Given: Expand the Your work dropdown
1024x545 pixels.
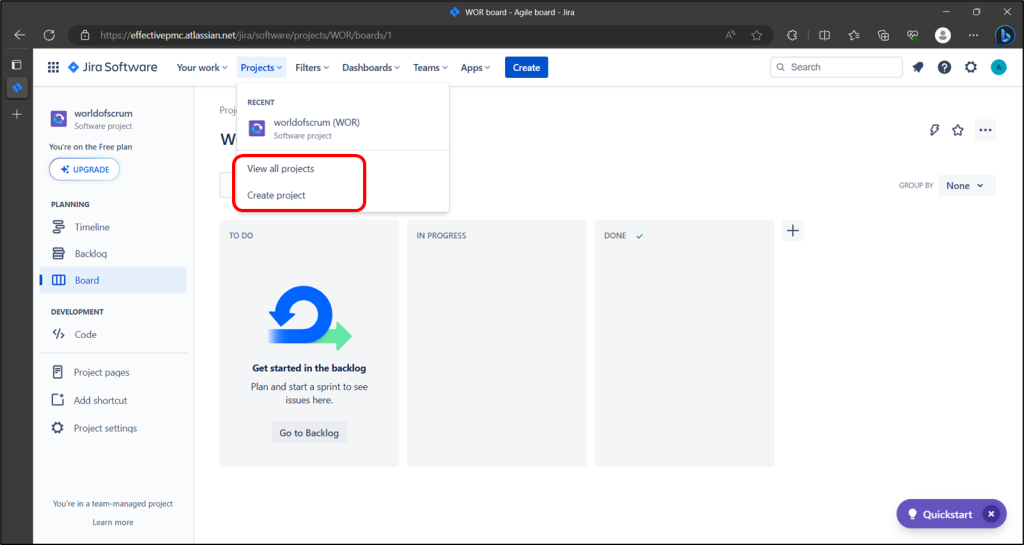Looking at the screenshot, I should 202,67.
